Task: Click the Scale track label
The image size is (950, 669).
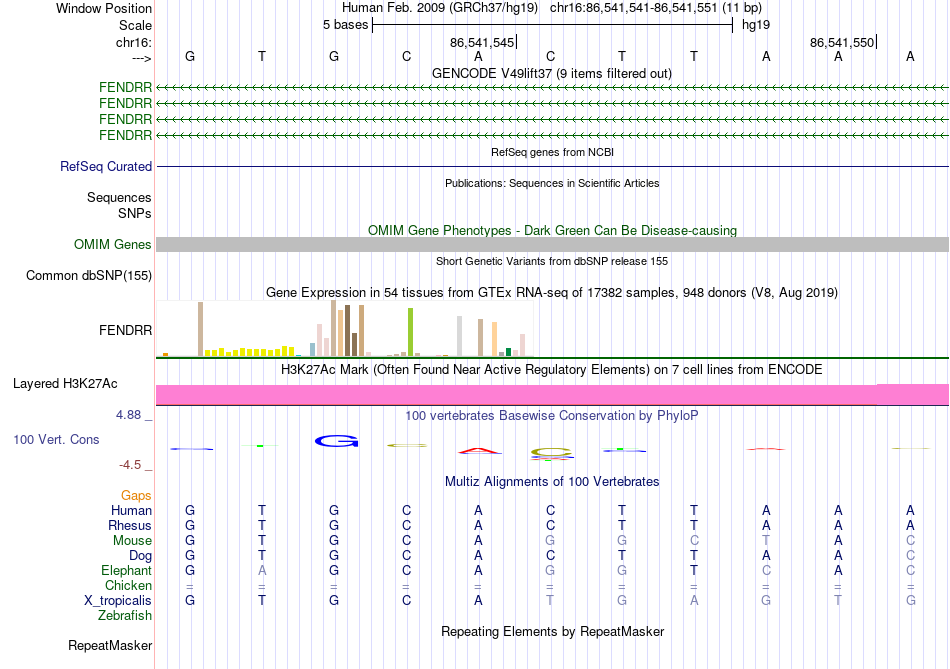Action: click(x=135, y=25)
